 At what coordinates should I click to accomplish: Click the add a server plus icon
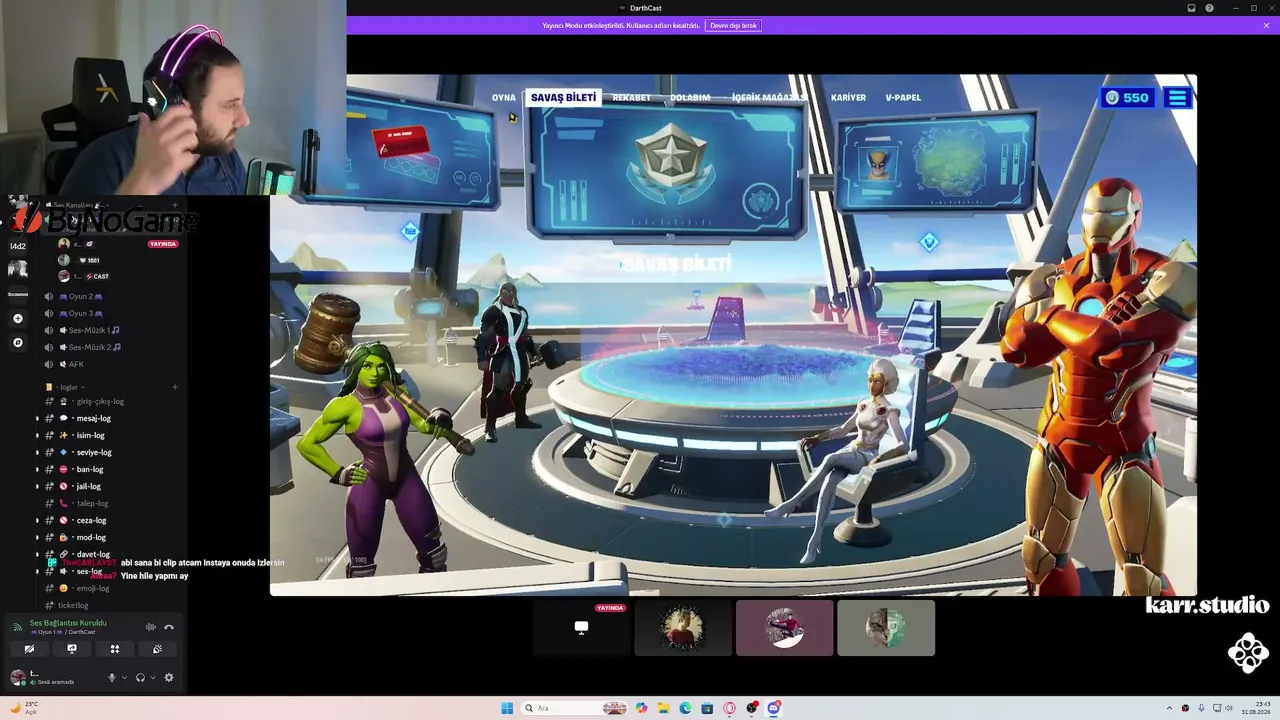coord(17,318)
